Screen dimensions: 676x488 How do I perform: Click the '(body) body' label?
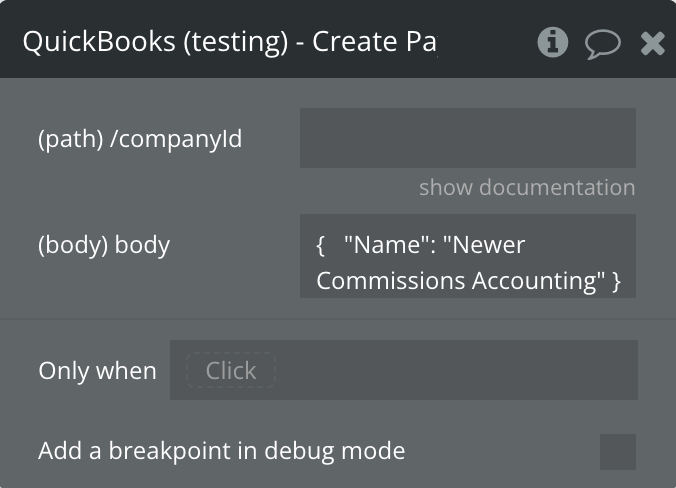click(104, 245)
